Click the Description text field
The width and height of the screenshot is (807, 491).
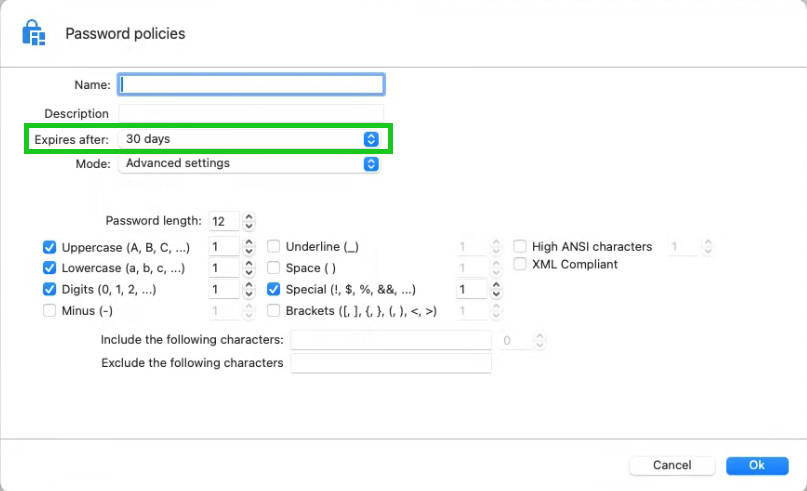coord(251,113)
